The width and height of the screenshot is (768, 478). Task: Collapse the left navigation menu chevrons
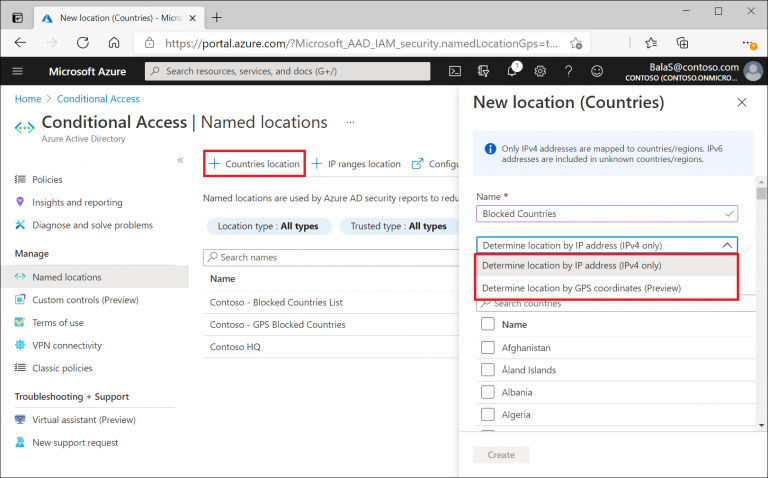click(x=180, y=160)
